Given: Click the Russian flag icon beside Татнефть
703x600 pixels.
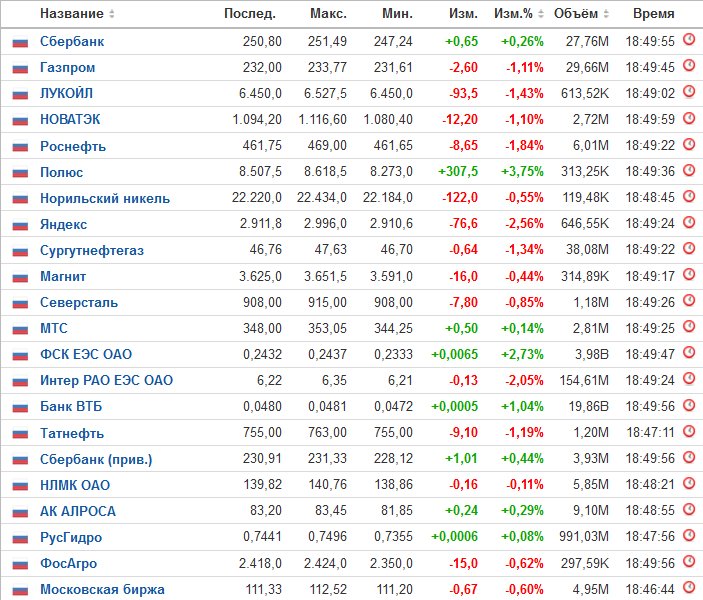Looking at the screenshot, I should point(20,434).
